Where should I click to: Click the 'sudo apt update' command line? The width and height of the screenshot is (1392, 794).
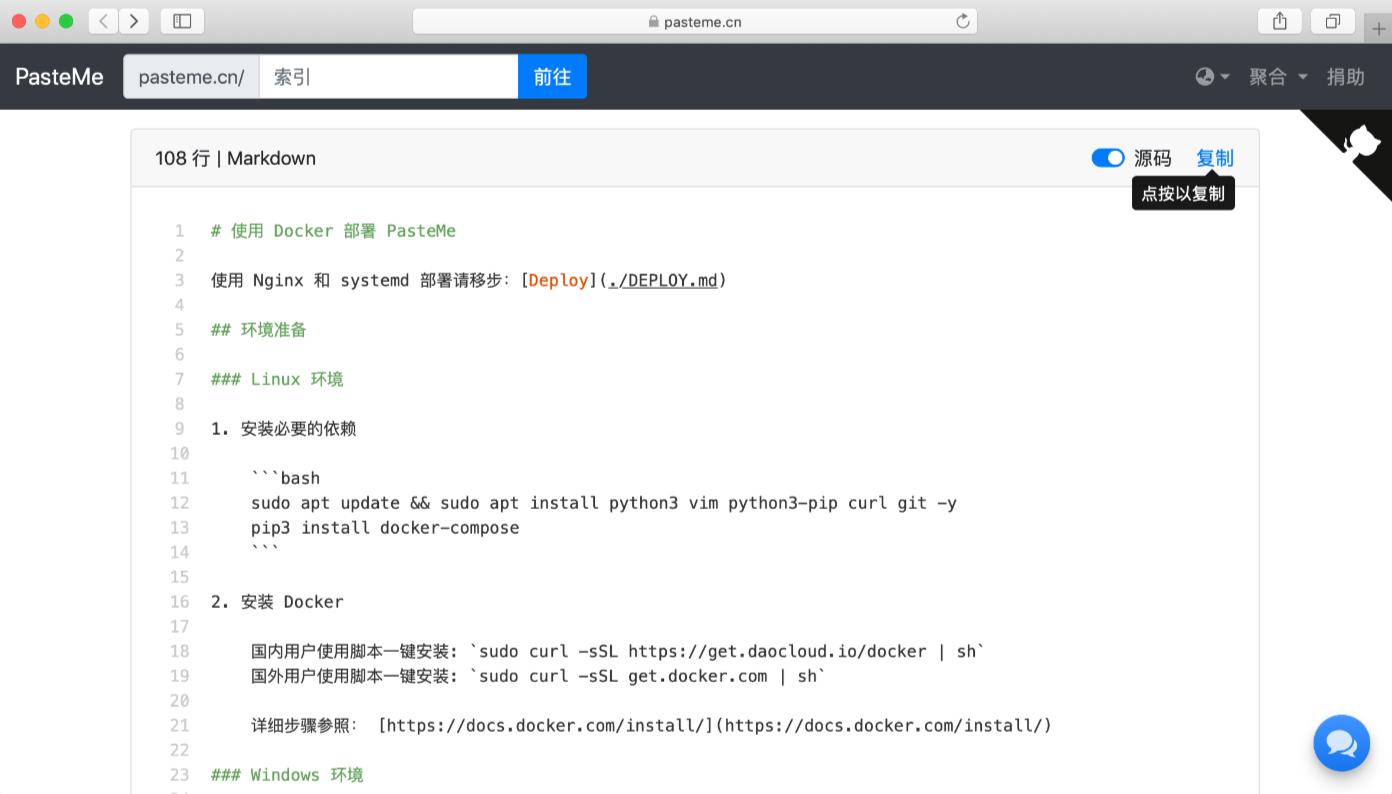(x=604, y=503)
